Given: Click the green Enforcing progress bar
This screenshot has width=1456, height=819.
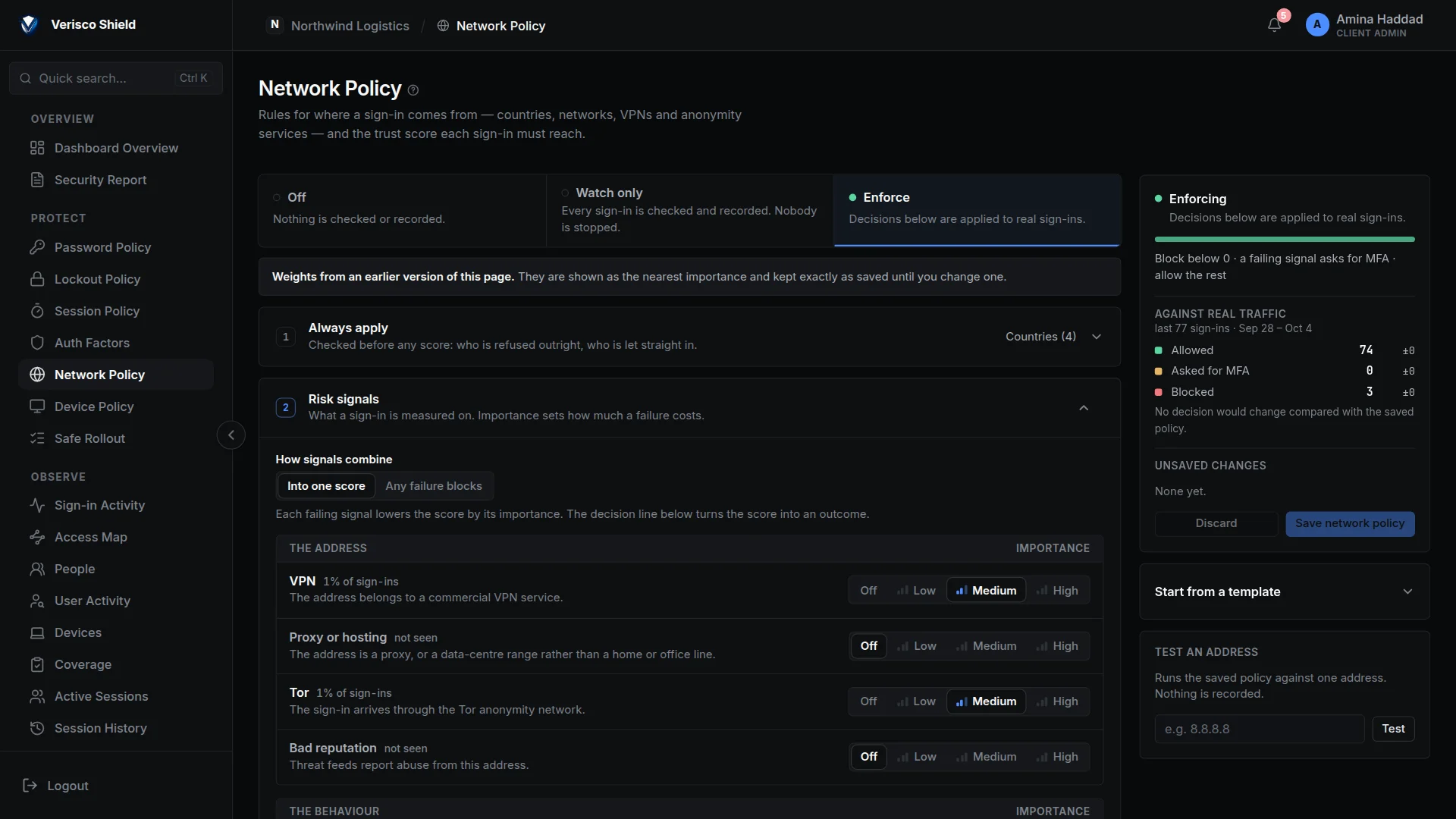Looking at the screenshot, I should [x=1285, y=240].
